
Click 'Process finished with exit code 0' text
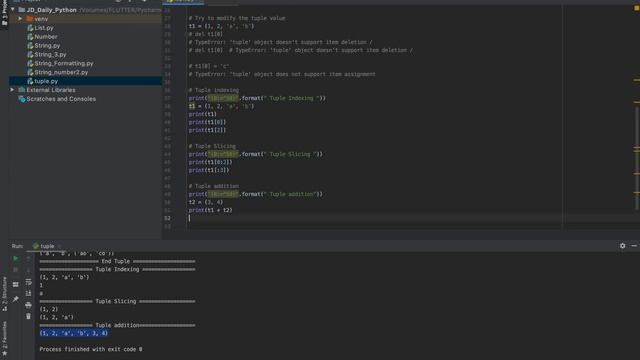click(91, 349)
